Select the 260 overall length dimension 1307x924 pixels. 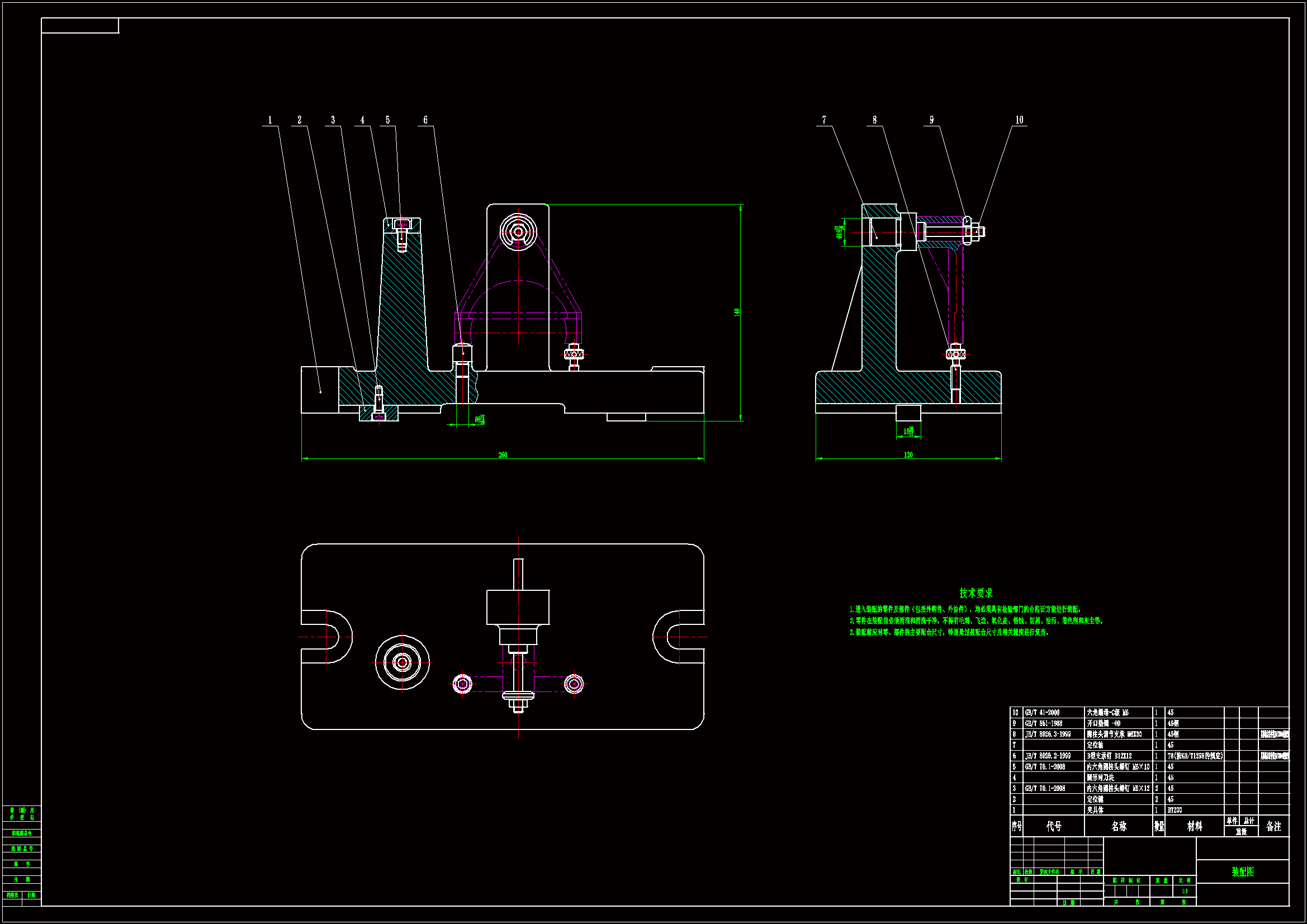pyautogui.click(x=503, y=455)
